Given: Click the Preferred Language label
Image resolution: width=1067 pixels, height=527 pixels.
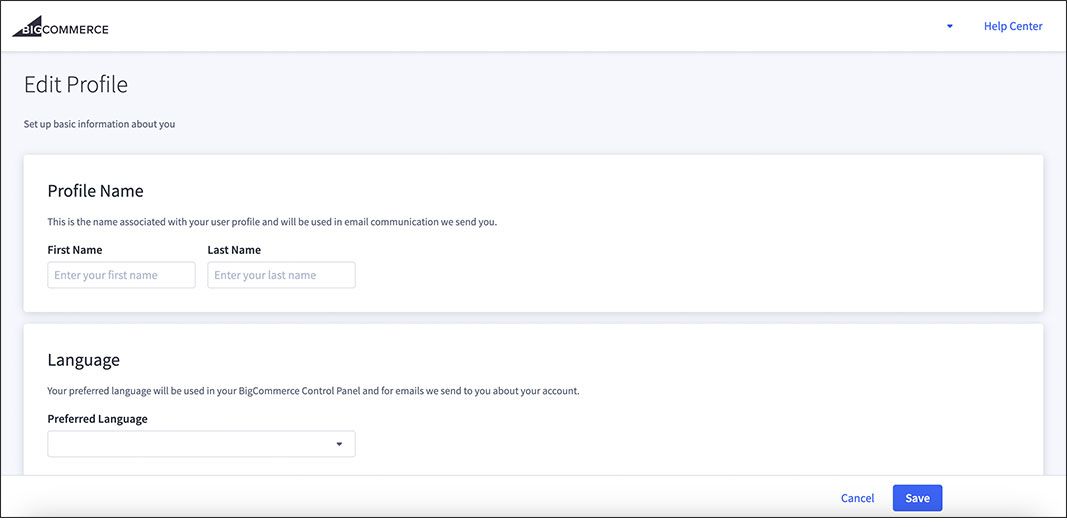Looking at the screenshot, I should tap(97, 419).
